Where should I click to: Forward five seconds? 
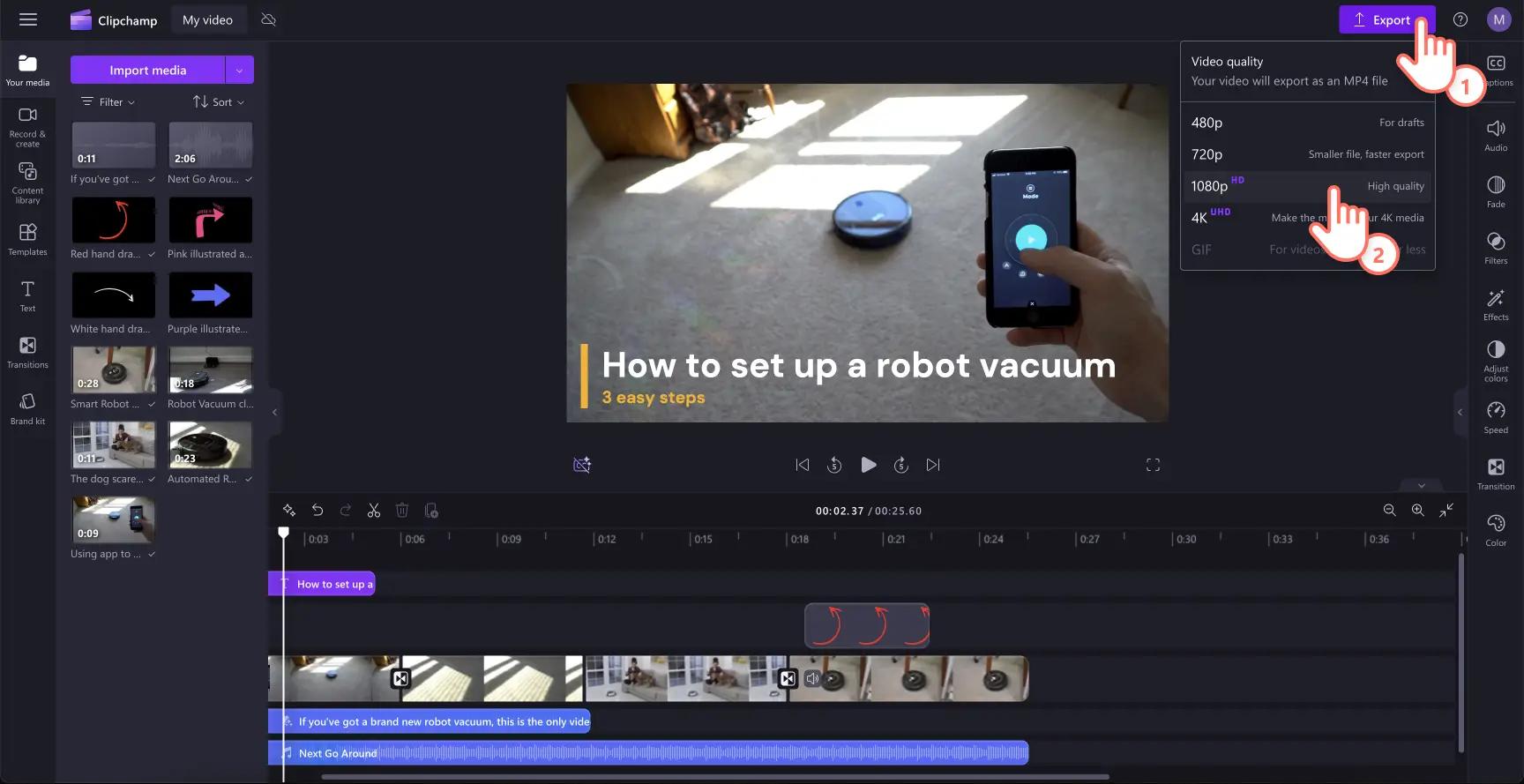900,465
